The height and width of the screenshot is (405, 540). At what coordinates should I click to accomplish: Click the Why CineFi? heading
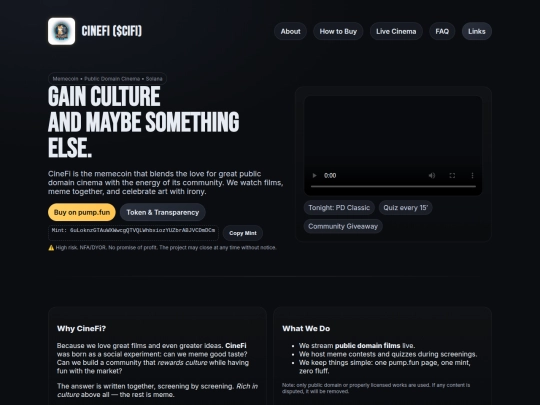[x=82, y=329]
